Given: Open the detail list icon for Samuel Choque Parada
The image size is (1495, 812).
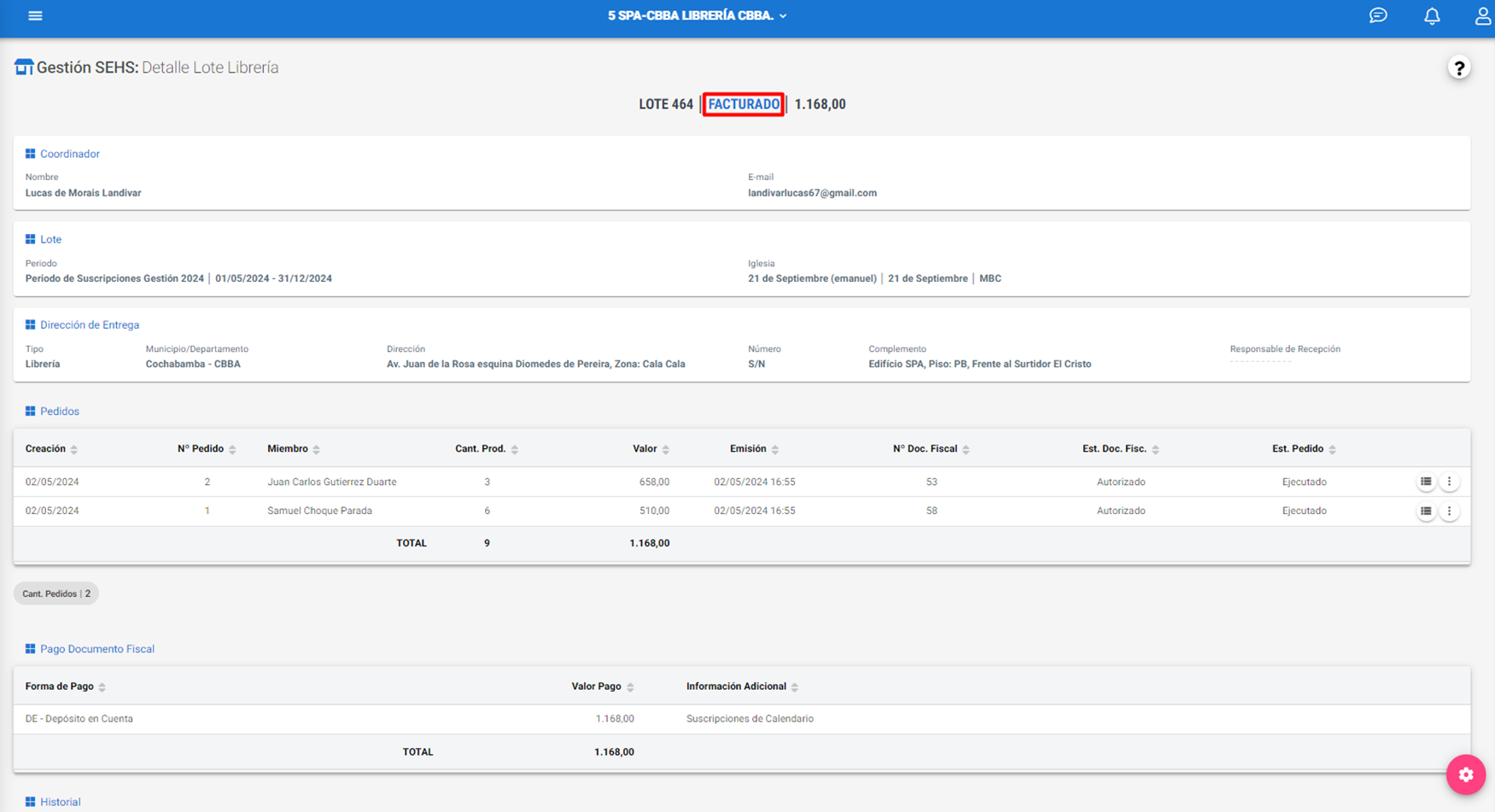Looking at the screenshot, I should [x=1426, y=511].
